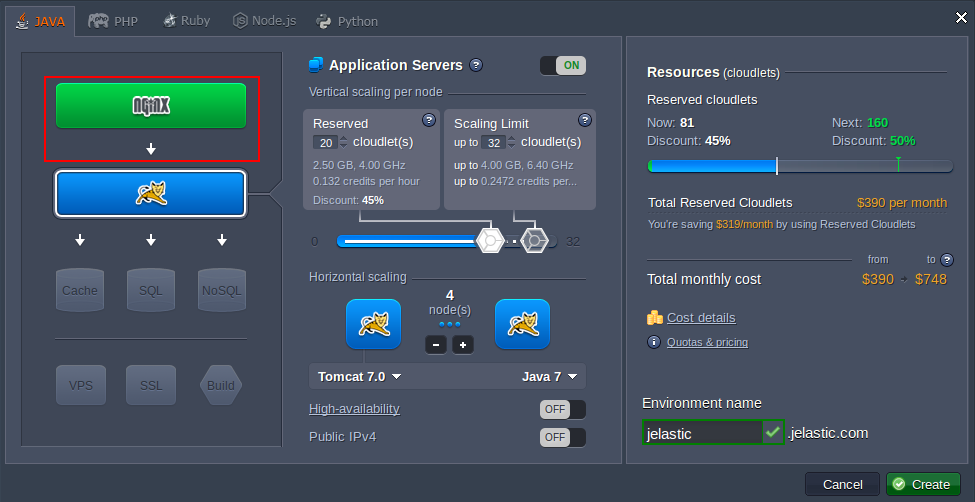Click the Scaling Limit number field
975x502 pixels.
[x=494, y=142]
